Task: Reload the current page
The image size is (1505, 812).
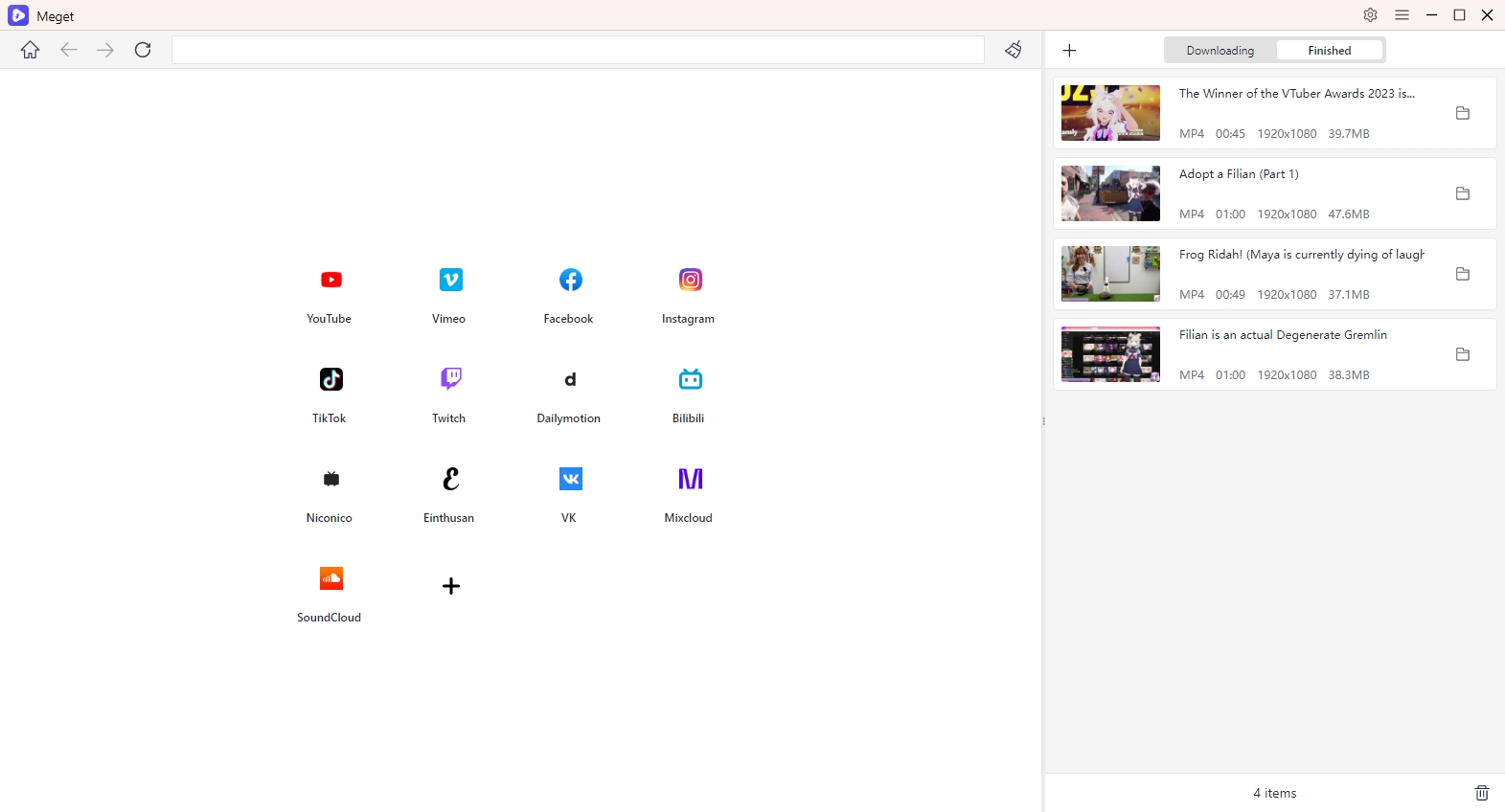Action: [x=143, y=50]
